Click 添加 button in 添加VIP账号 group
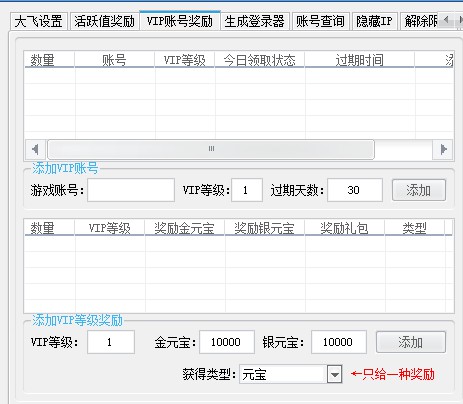This screenshot has height=404, width=463. point(419,190)
